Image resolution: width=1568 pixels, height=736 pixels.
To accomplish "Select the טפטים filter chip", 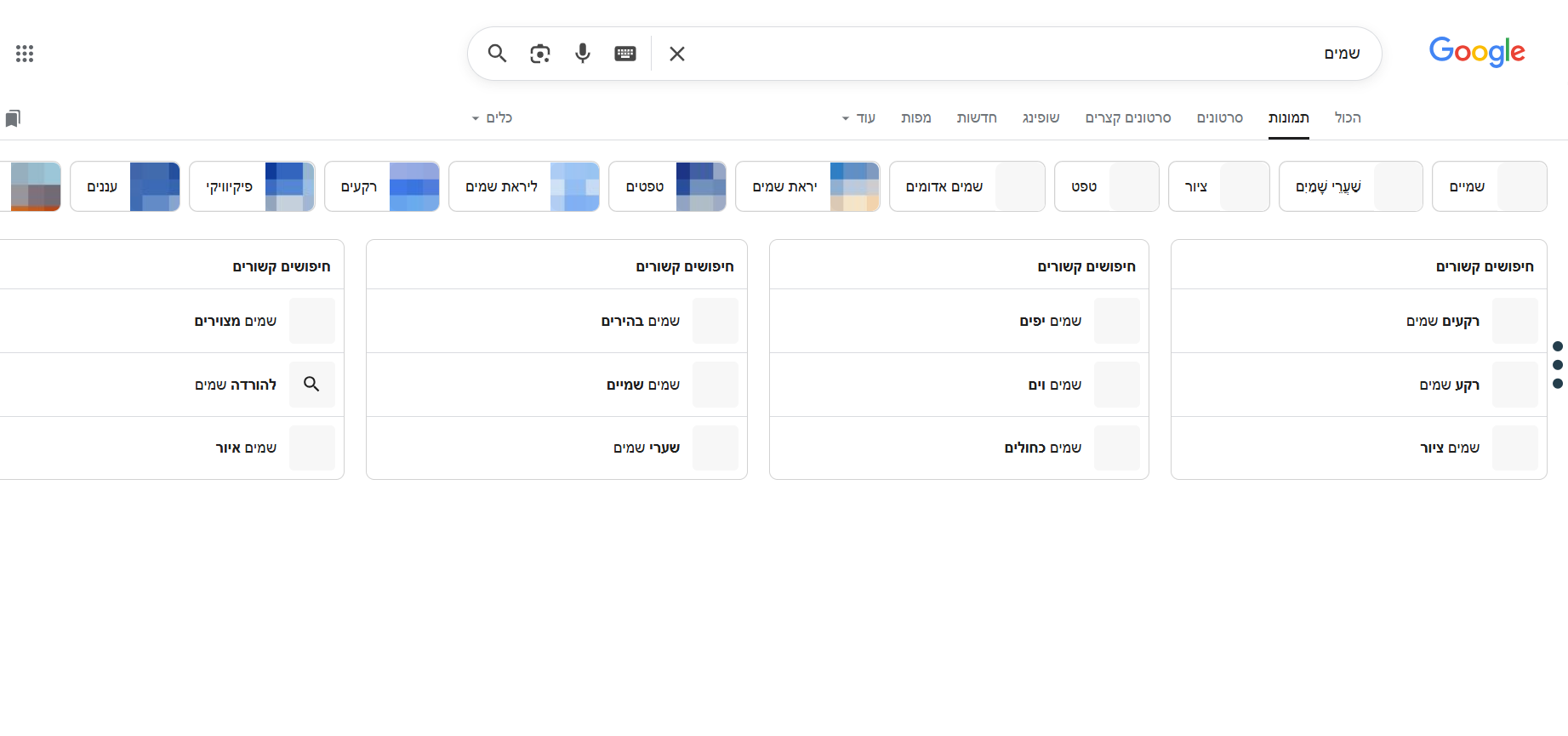I will 668,186.
